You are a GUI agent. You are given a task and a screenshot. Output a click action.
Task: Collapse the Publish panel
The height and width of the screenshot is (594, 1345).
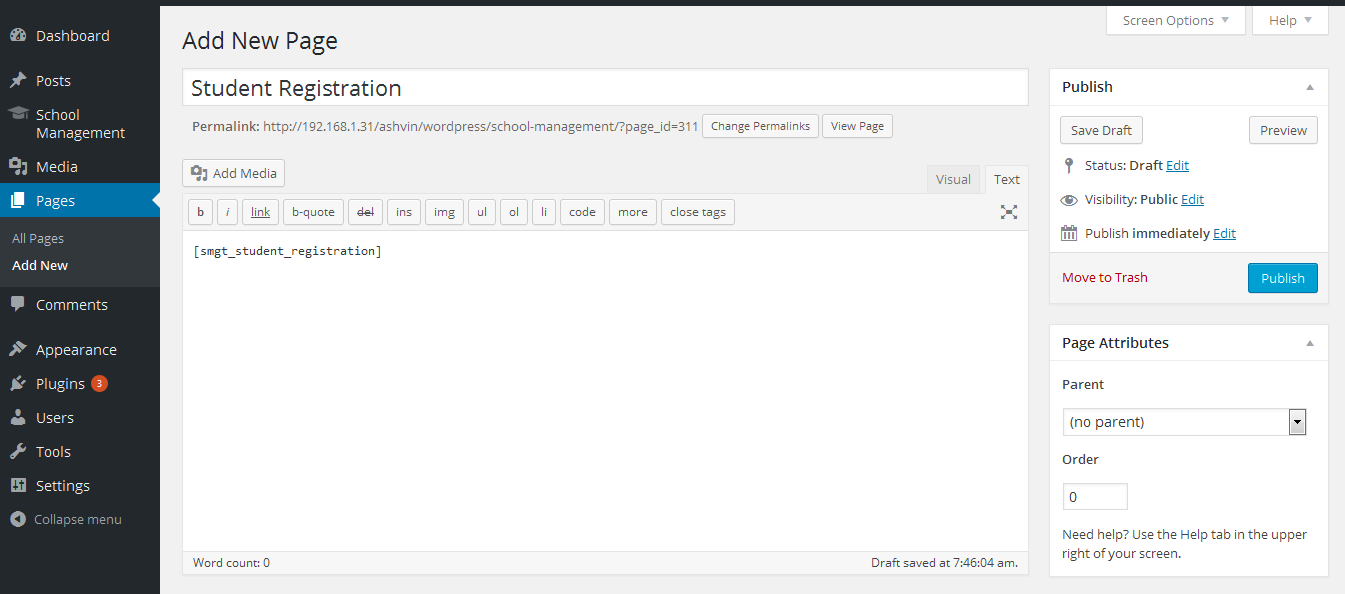pyautogui.click(x=1309, y=87)
